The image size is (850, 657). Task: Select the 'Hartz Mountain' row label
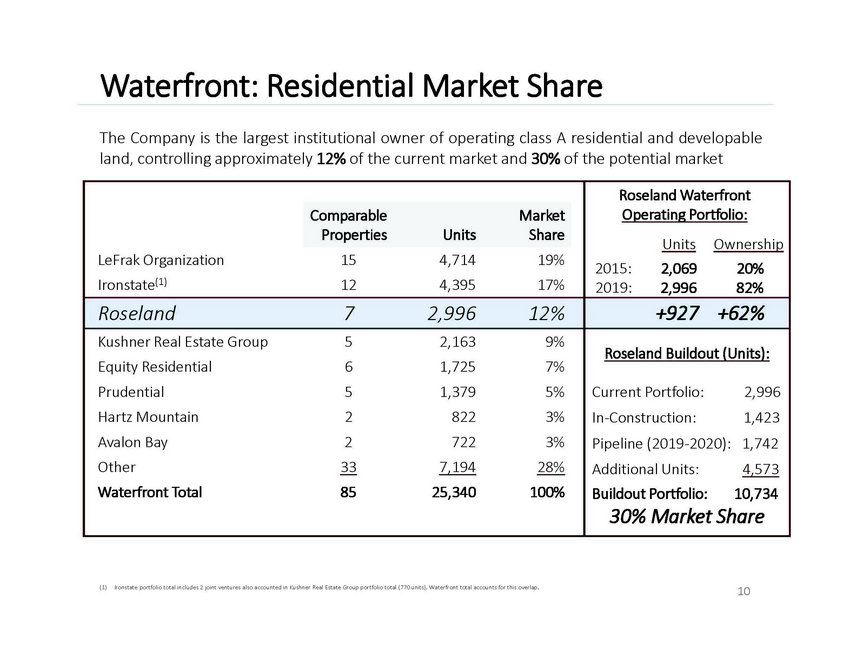pos(148,417)
